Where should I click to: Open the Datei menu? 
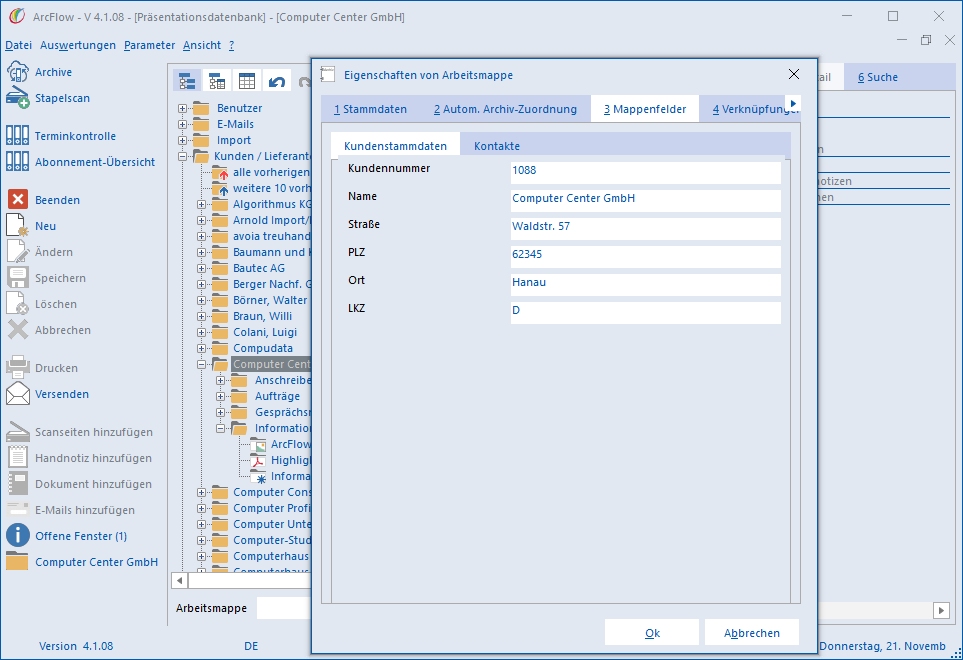point(18,45)
